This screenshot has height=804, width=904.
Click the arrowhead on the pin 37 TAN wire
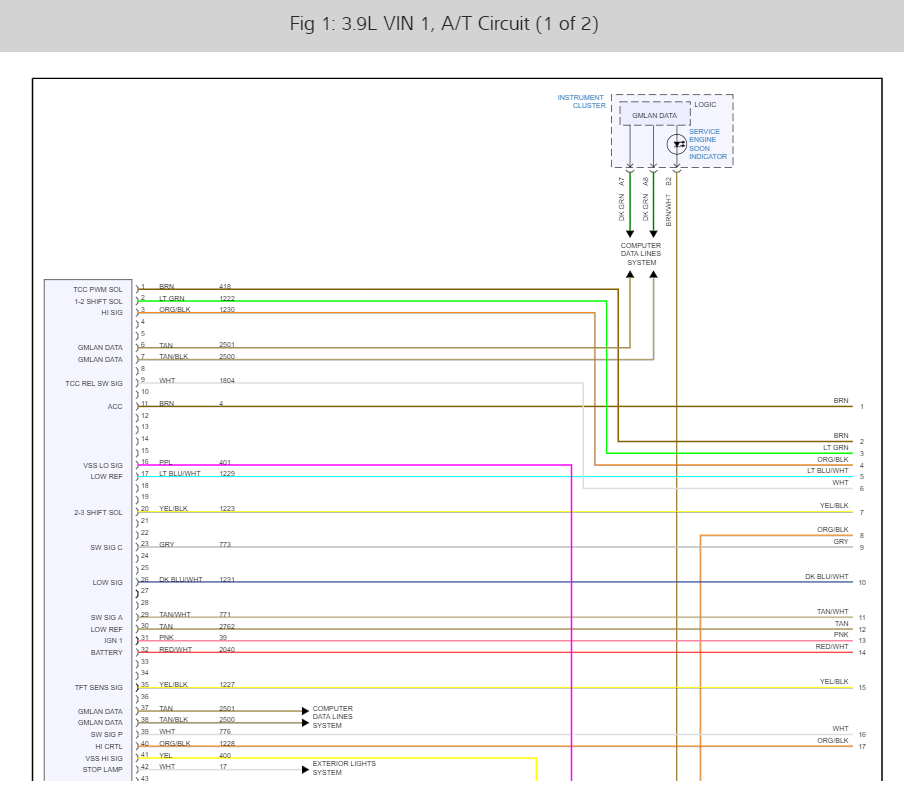306,711
